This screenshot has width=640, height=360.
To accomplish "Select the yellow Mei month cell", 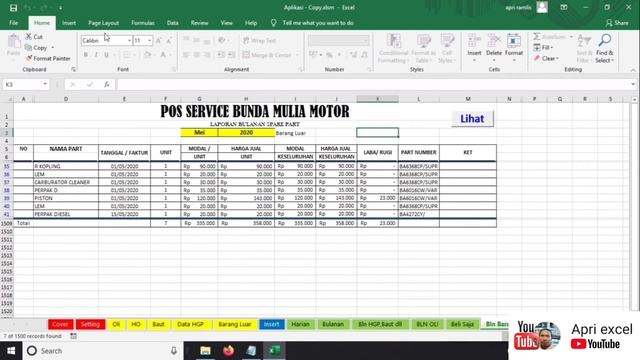I will pos(200,133).
